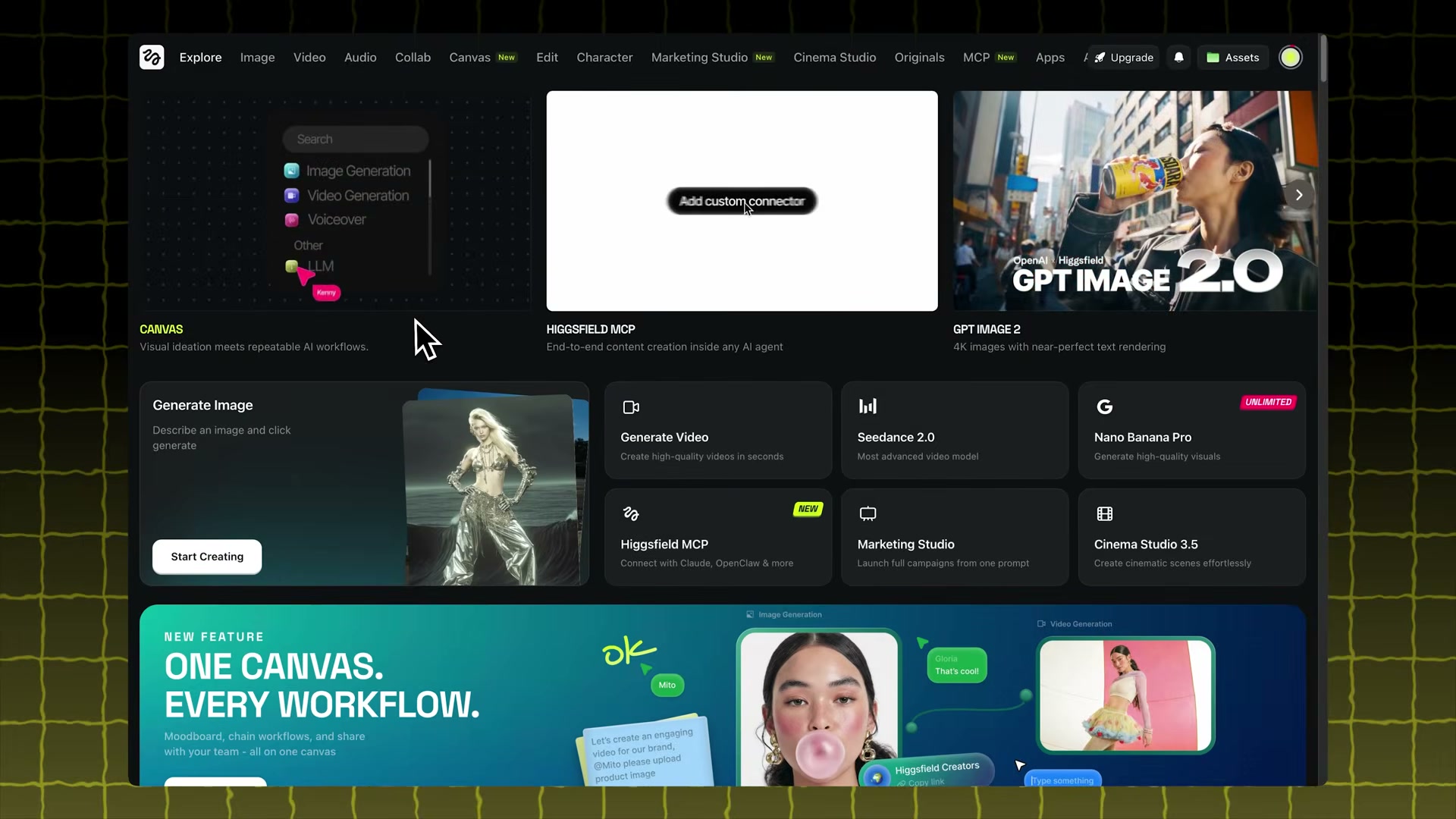Click the Video Generation node icon
The height and width of the screenshot is (819, 1456).
pos(291,196)
